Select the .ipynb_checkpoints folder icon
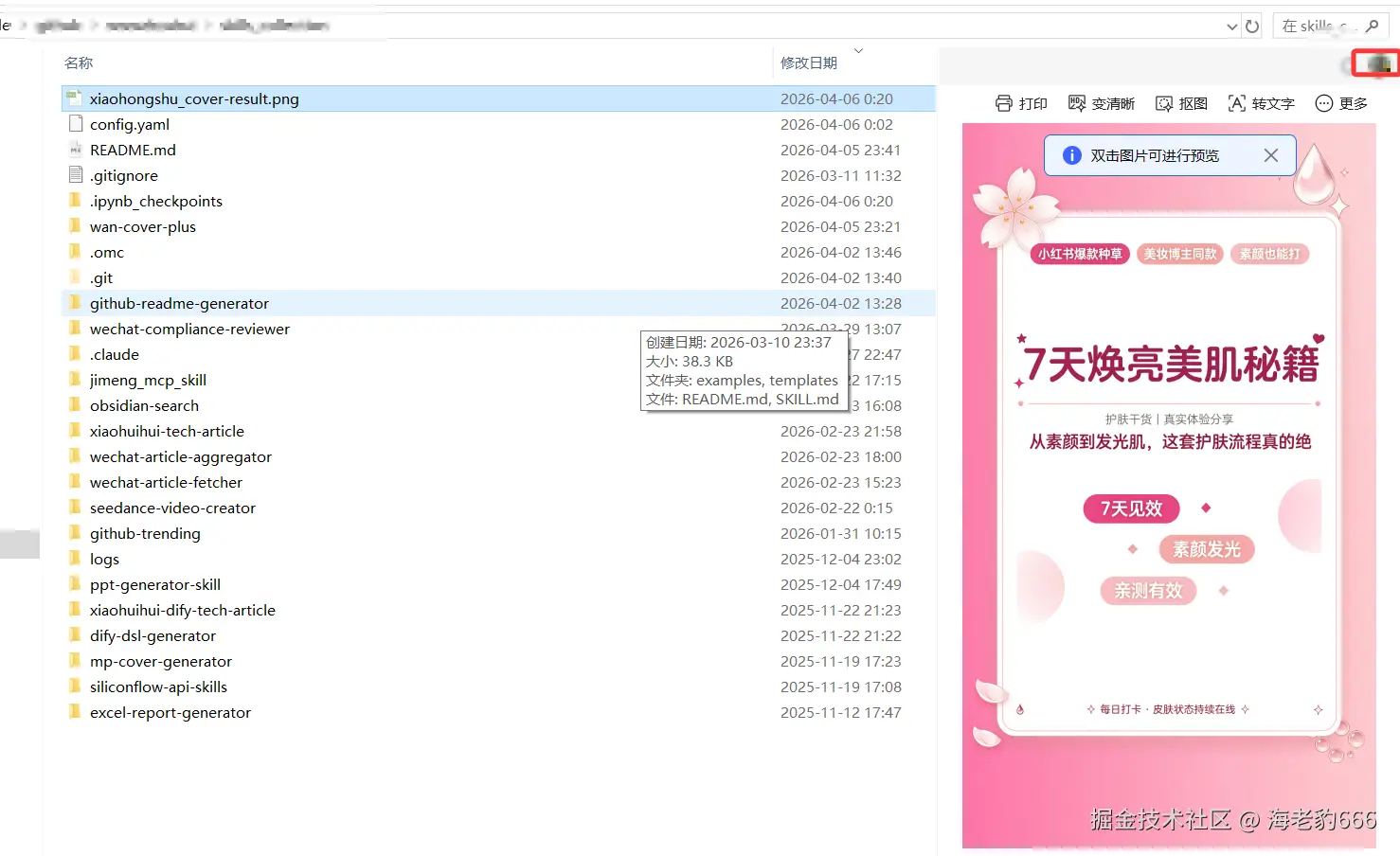This screenshot has width=1400, height=856. click(x=75, y=200)
